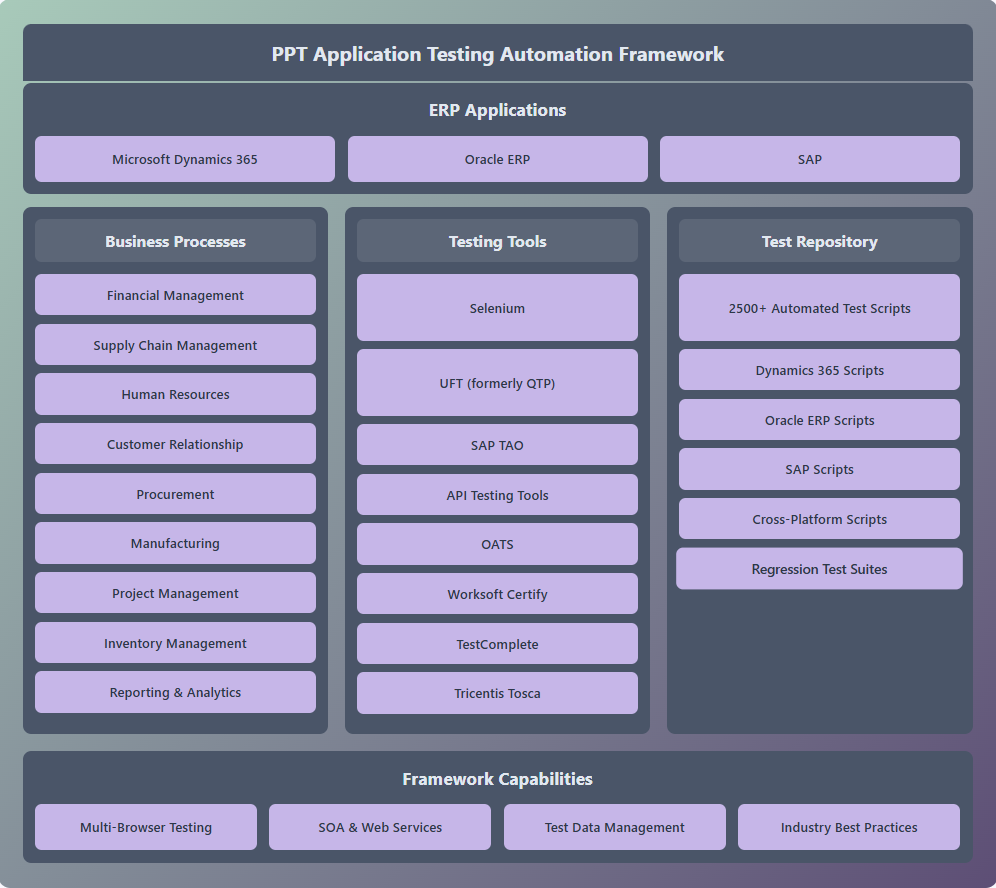
Task: Click the Human Resources box
Action: point(175,394)
